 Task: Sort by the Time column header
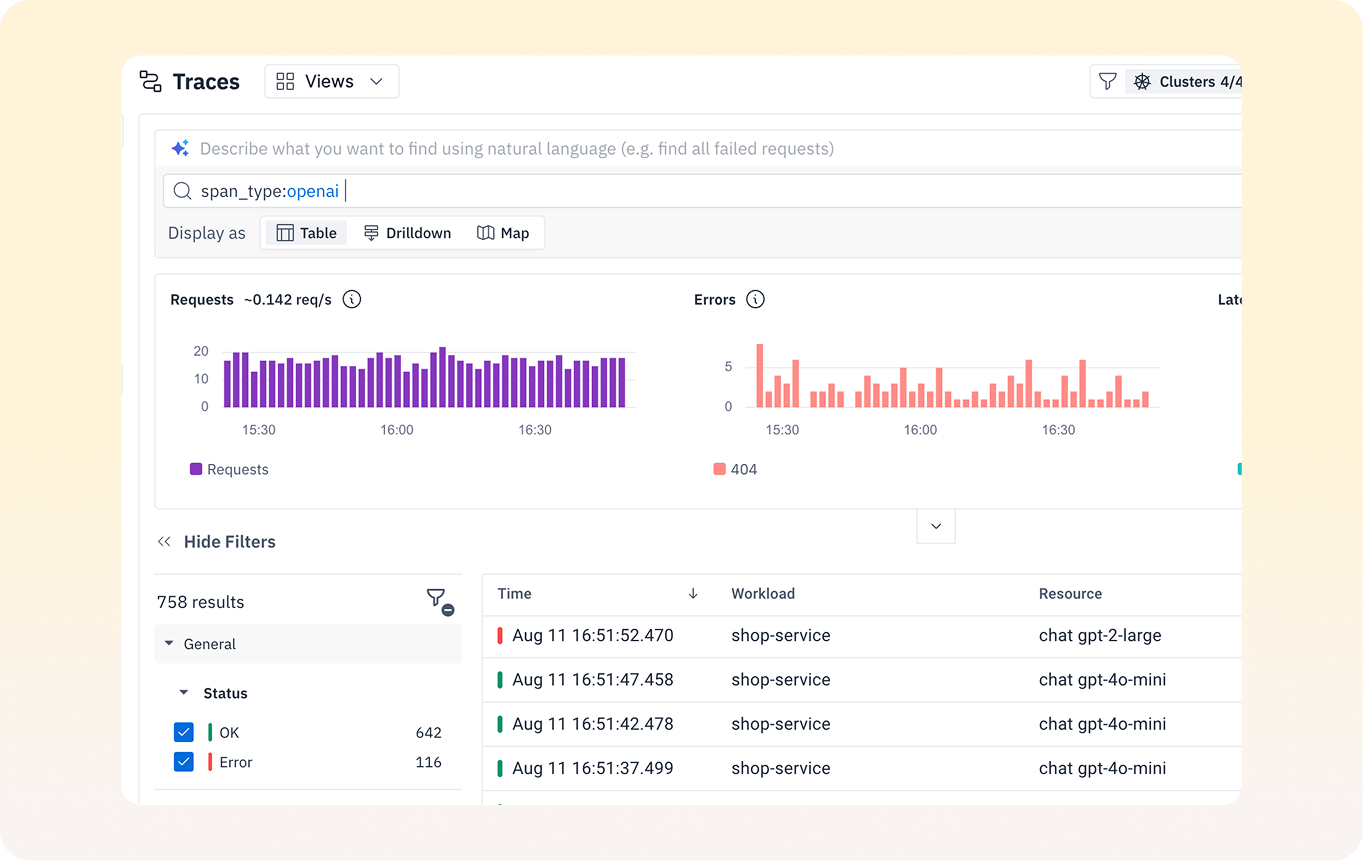coord(515,594)
